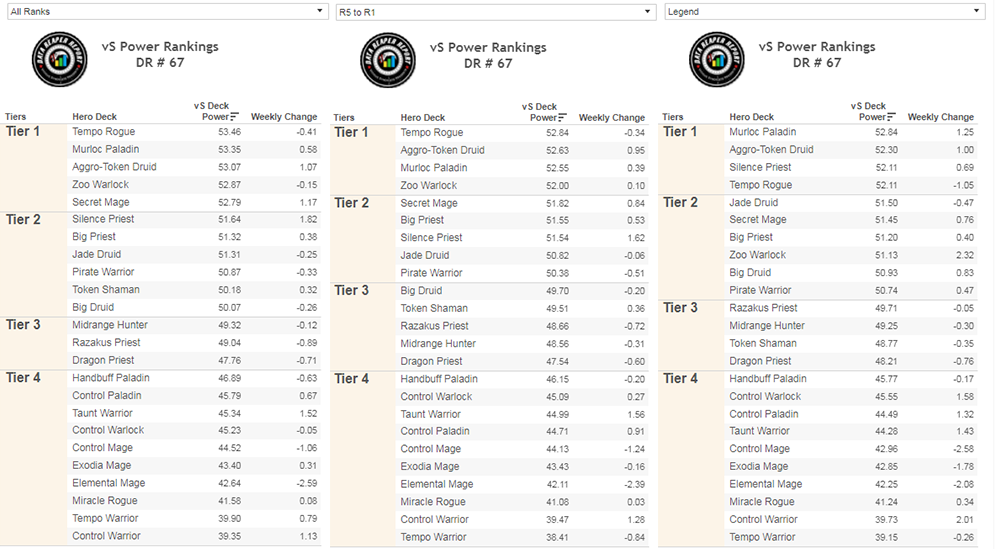Sort vS Deck Power in Legend panel
The width and height of the screenshot is (995, 549).
point(892,117)
